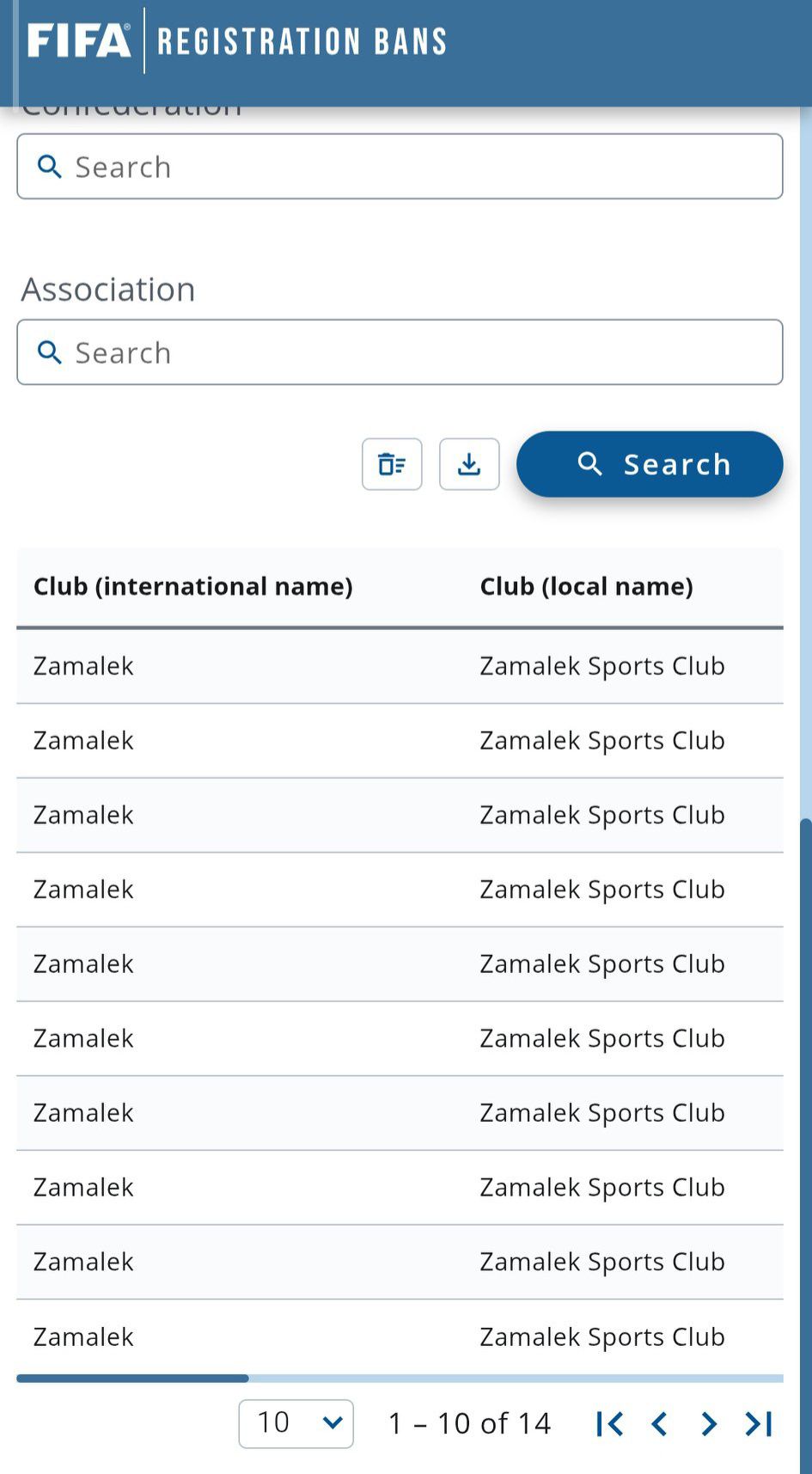The width and height of the screenshot is (812, 1474).
Task: Click the Registration Bans header title
Action: click(x=302, y=41)
